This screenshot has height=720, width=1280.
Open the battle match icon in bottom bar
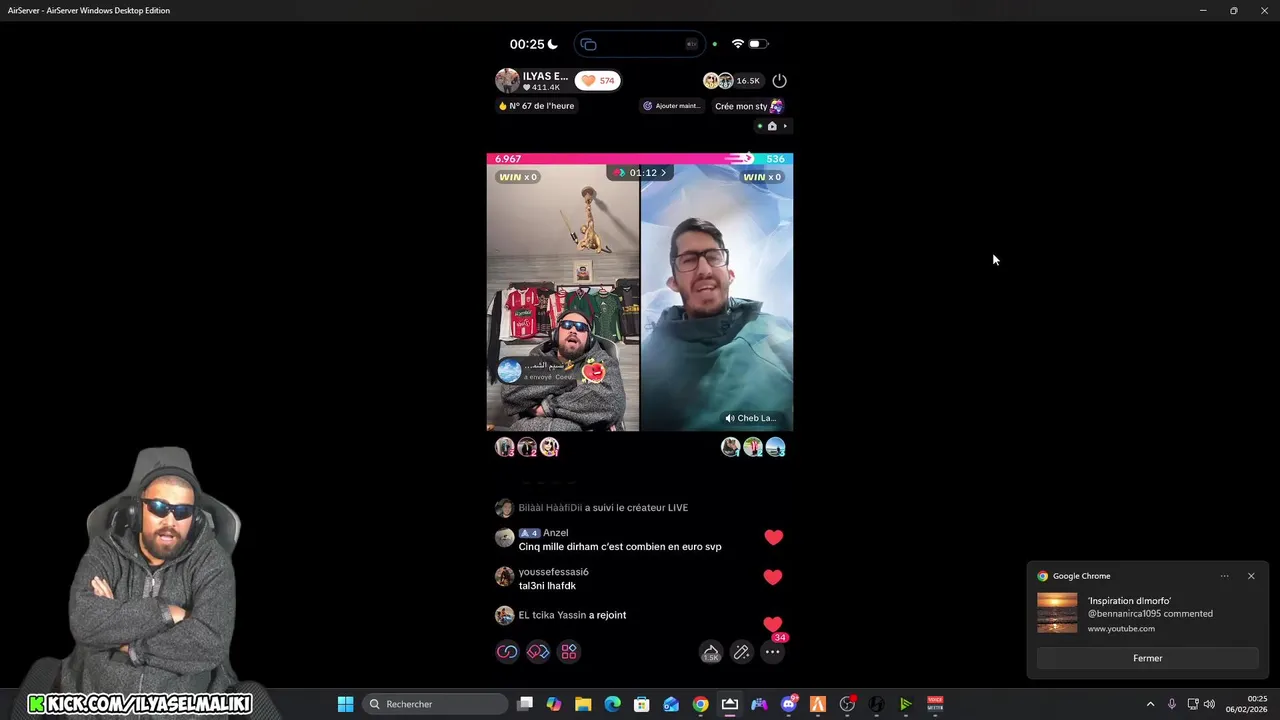click(538, 652)
